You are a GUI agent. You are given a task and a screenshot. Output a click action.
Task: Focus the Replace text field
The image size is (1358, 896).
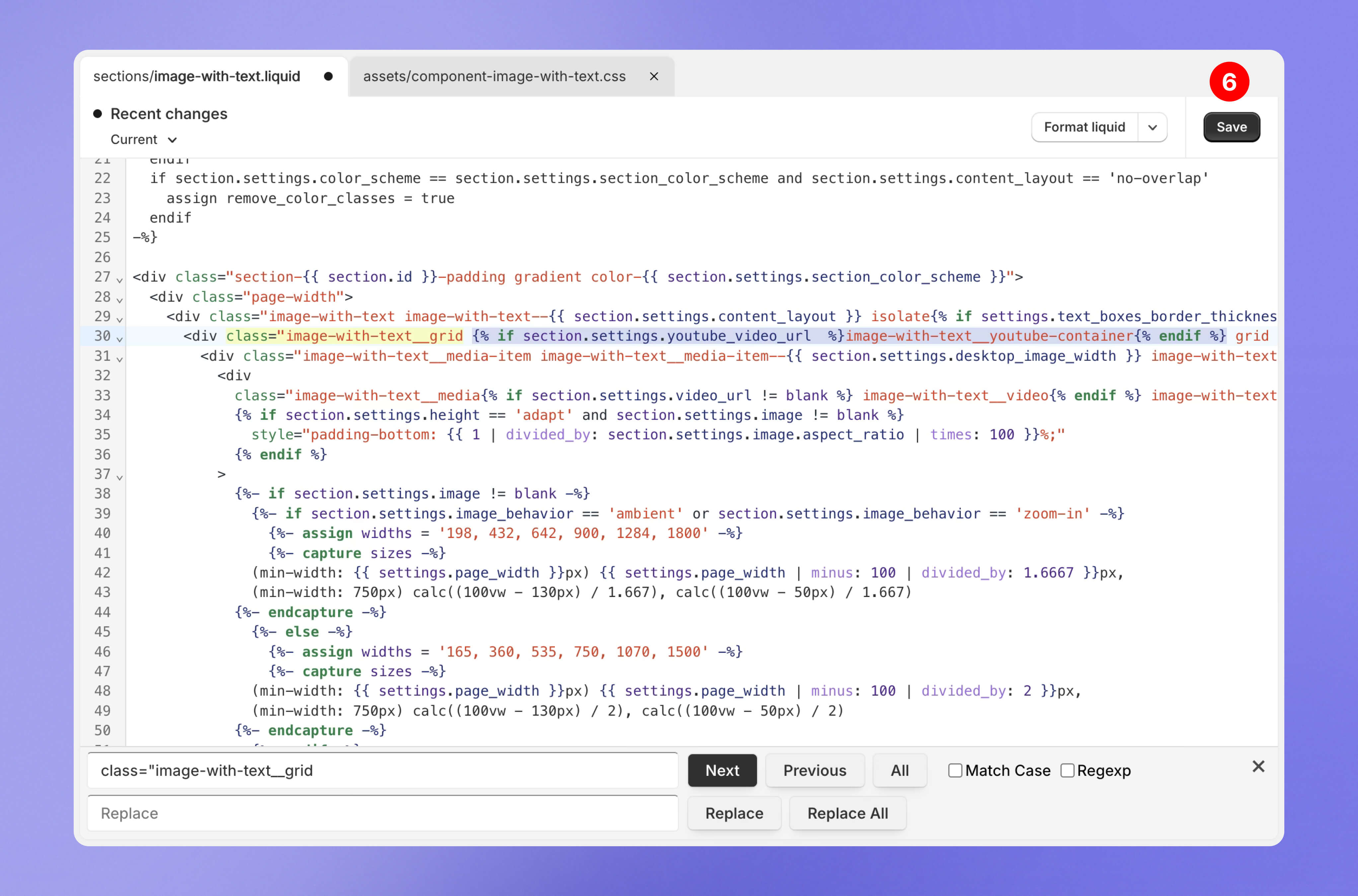382,813
